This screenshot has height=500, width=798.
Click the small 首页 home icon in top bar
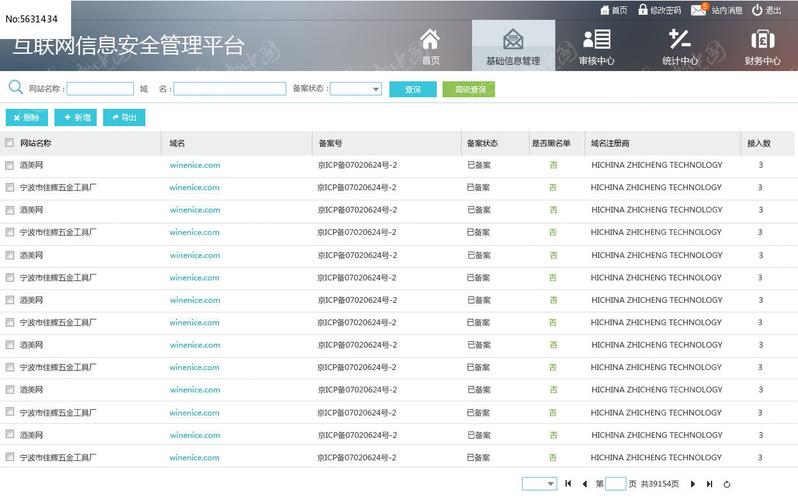[605, 10]
